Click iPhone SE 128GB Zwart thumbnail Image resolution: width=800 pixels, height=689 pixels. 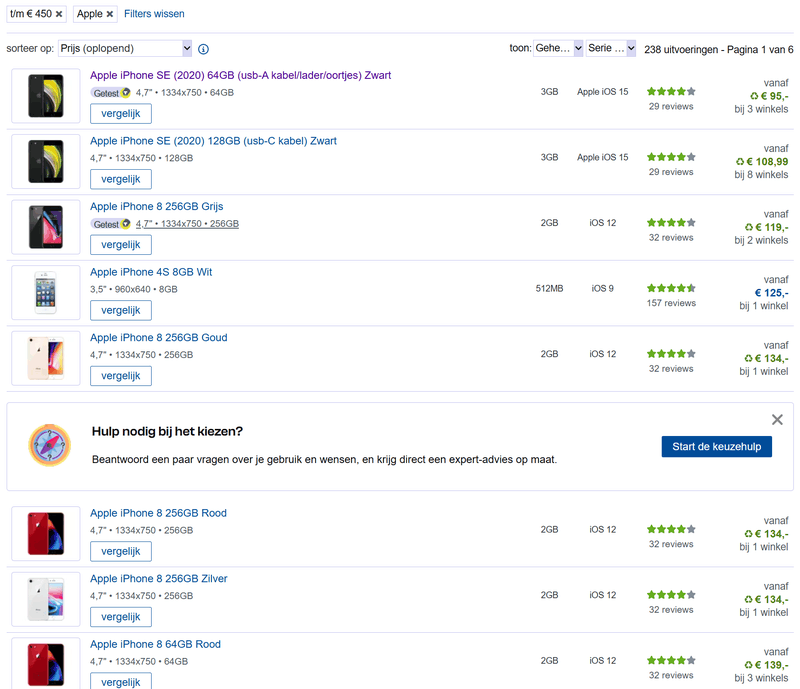pyautogui.click(x=46, y=161)
